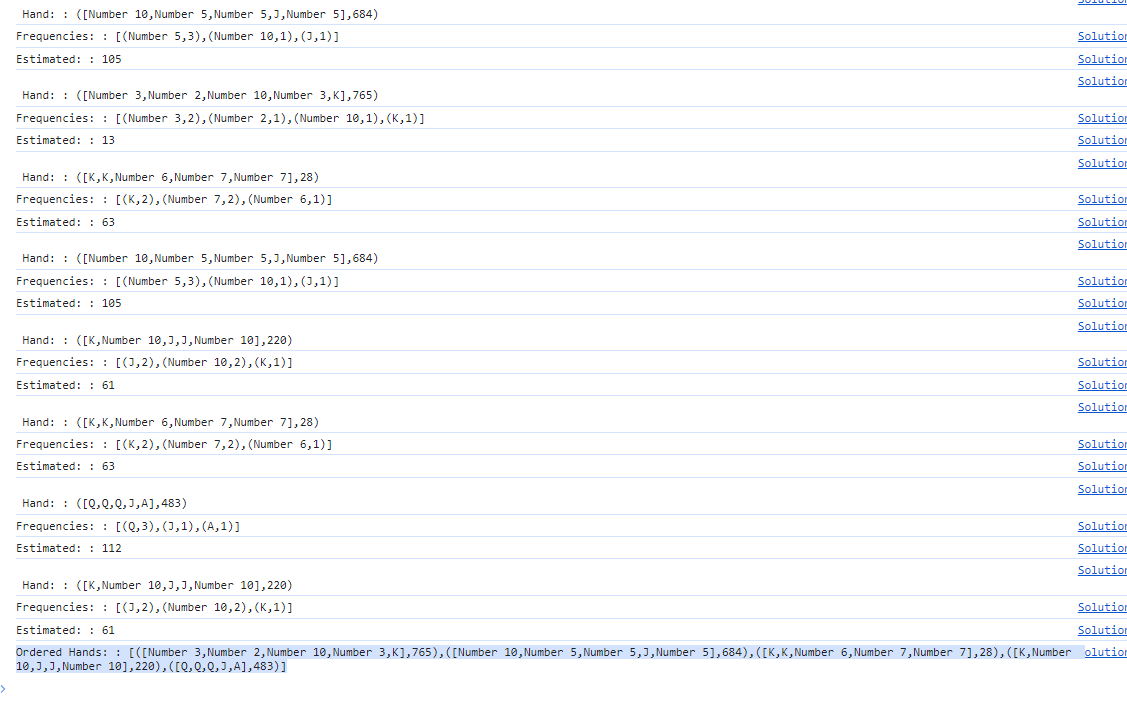The height and width of the screenshot is (722, 1127).
Task: Click the Hand log ending in 765
Action: [200, 96]
